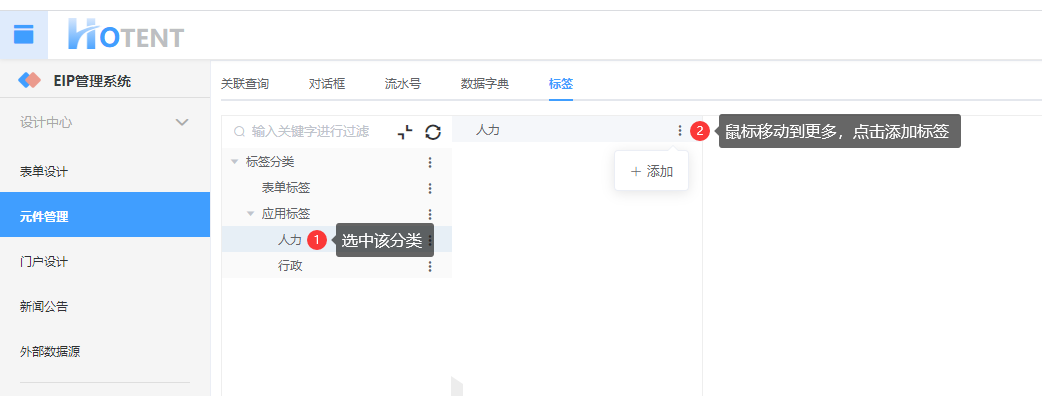This screenshot has height=396, width=1042.
Task: Open more options for 行政
Action: [x=430, y=266]
